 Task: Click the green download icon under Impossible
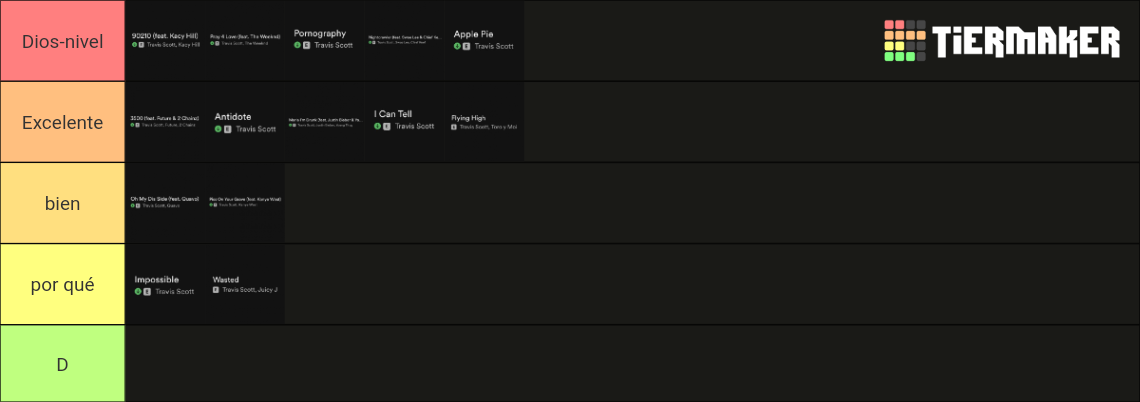click(138, 292)
